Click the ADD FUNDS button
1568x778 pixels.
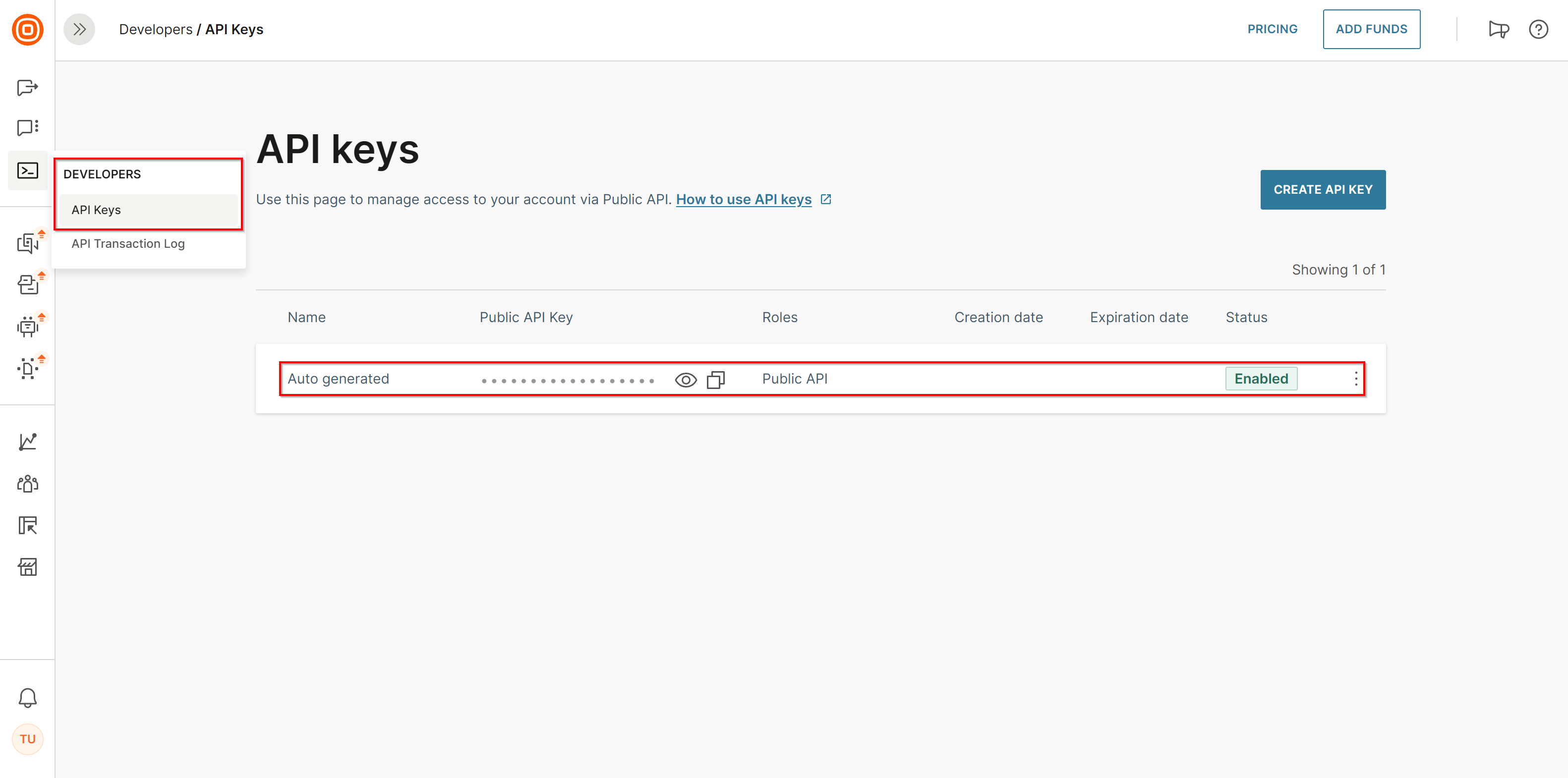click(x=1371, y=29)
